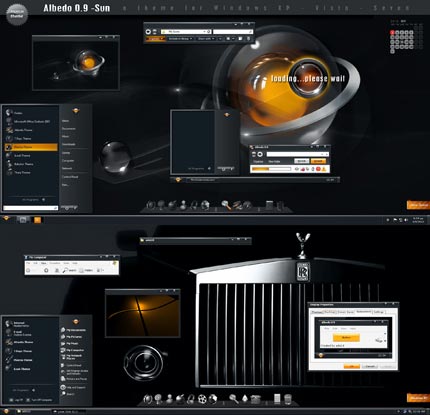The height and width of the screenshot is (415, 430).
Task: Expand the orange Organize dropdown
Action: click(155, 39)
